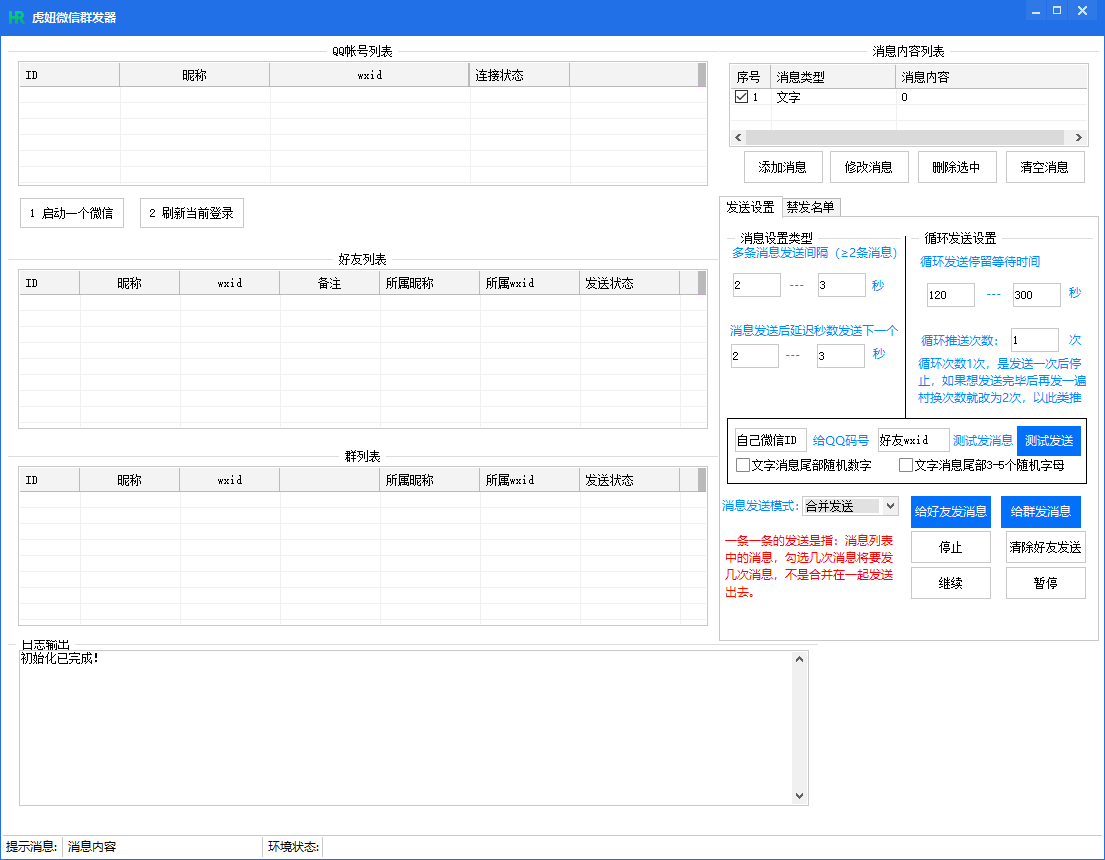Screen dimensions: 1105x860
Task: Click status bar 消息内容 text
Action: pos(92,847)
